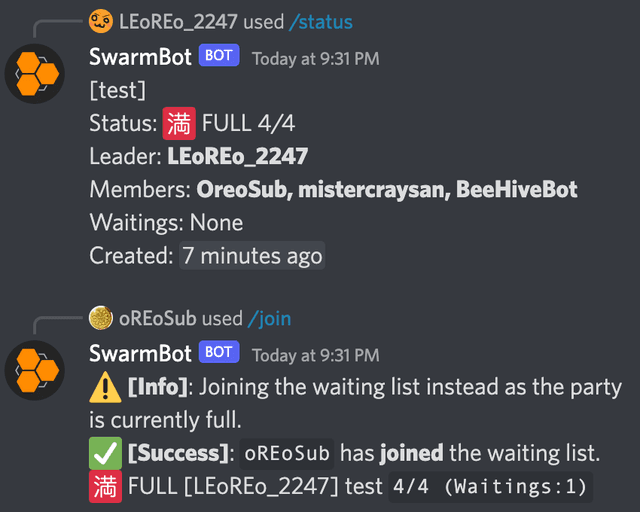
Task: Click the first message's 9:31 PM timestamp
Action: click(x=315, y=58)
